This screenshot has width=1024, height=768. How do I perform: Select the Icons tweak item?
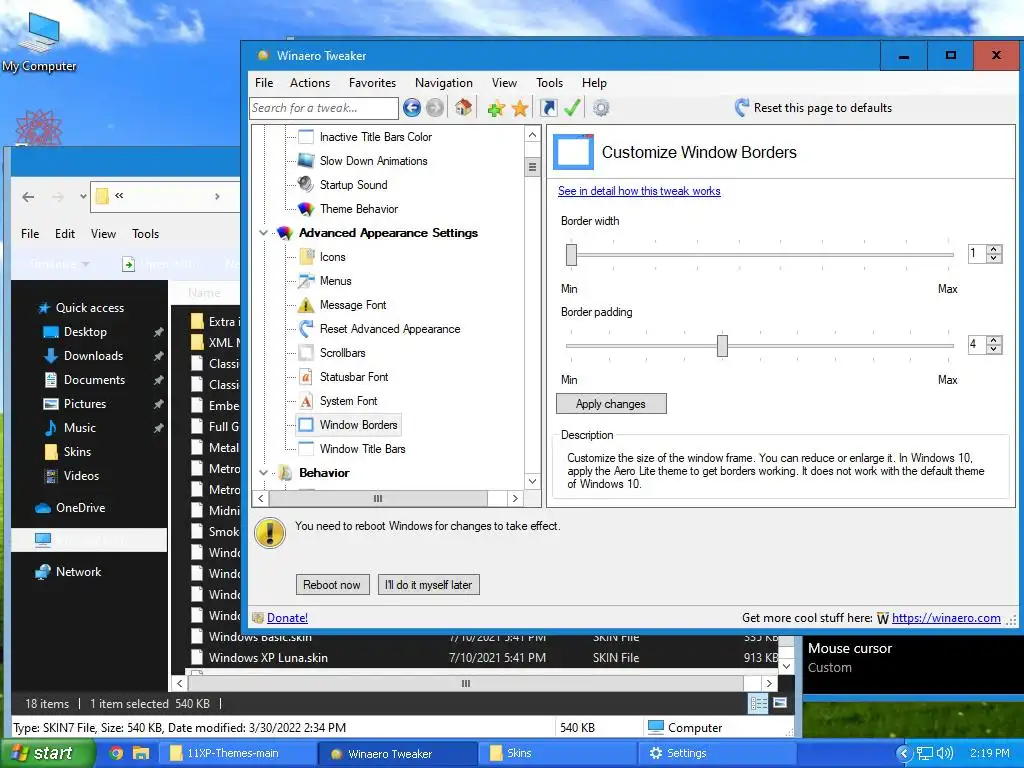pos(332,257)
